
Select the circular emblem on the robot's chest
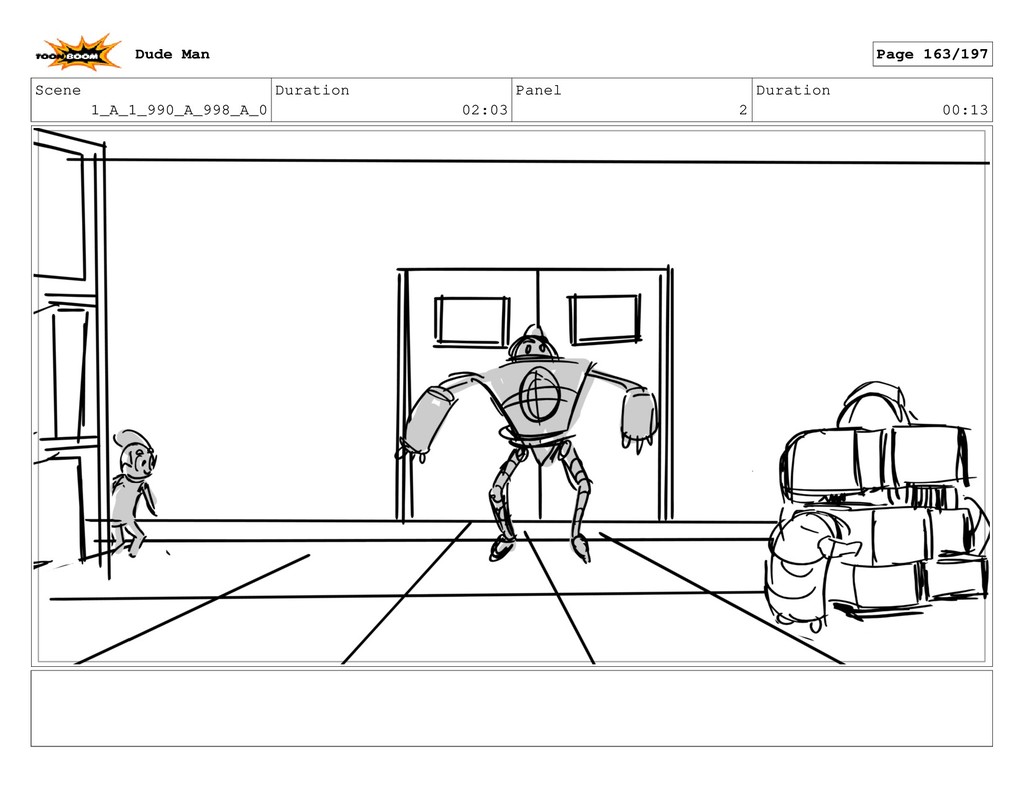point(539,394)
